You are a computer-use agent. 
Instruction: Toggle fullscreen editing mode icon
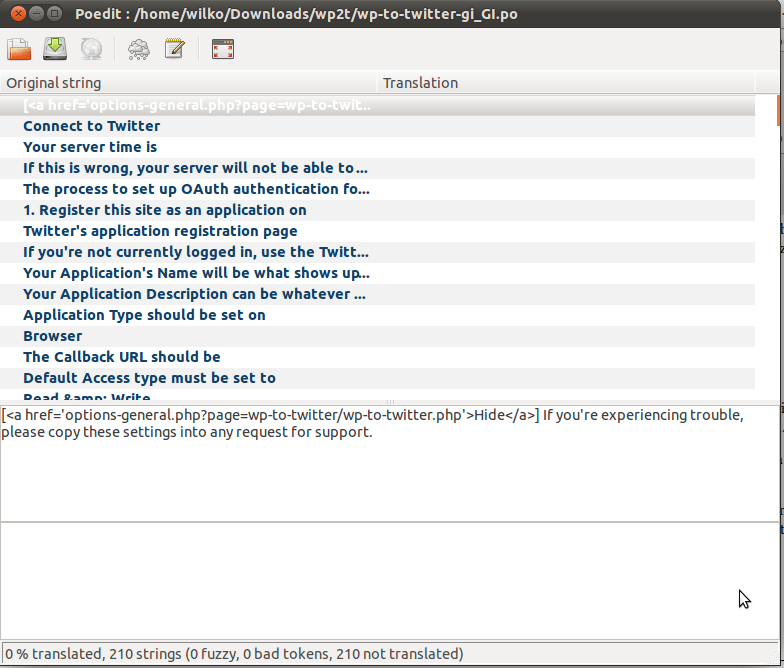[x=223, y=49]
